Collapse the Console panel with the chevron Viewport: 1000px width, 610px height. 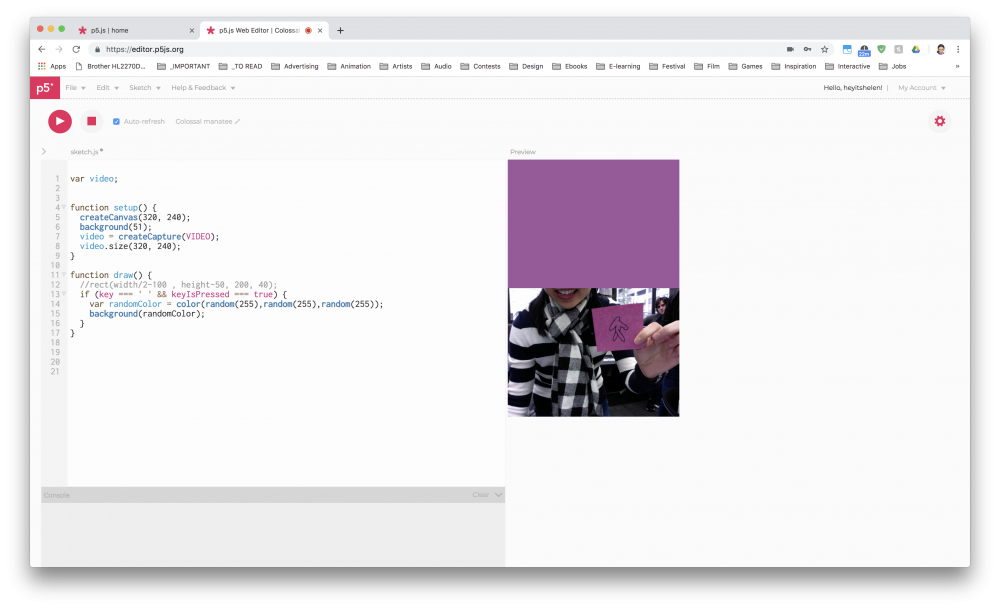click(x=498, y=495)
